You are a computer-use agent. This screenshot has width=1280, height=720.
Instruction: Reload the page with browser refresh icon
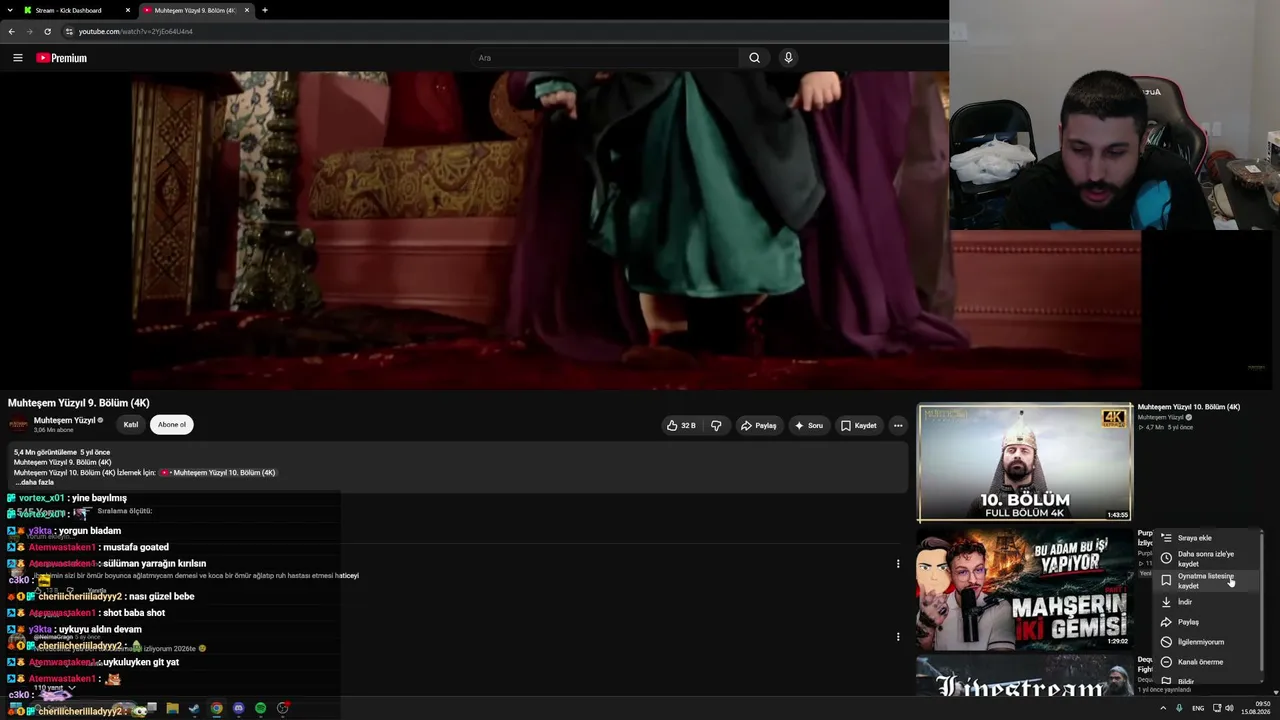pos(47,31)
